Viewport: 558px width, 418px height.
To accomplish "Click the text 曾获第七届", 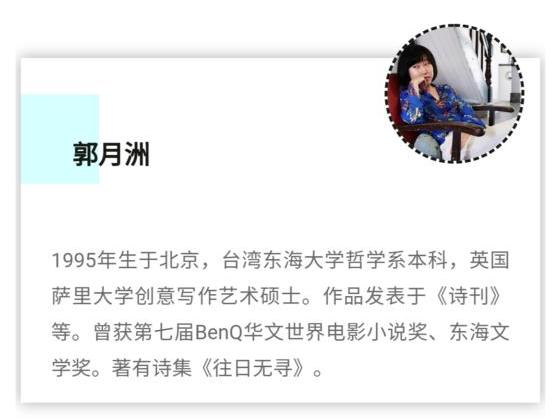I will 143,332.
